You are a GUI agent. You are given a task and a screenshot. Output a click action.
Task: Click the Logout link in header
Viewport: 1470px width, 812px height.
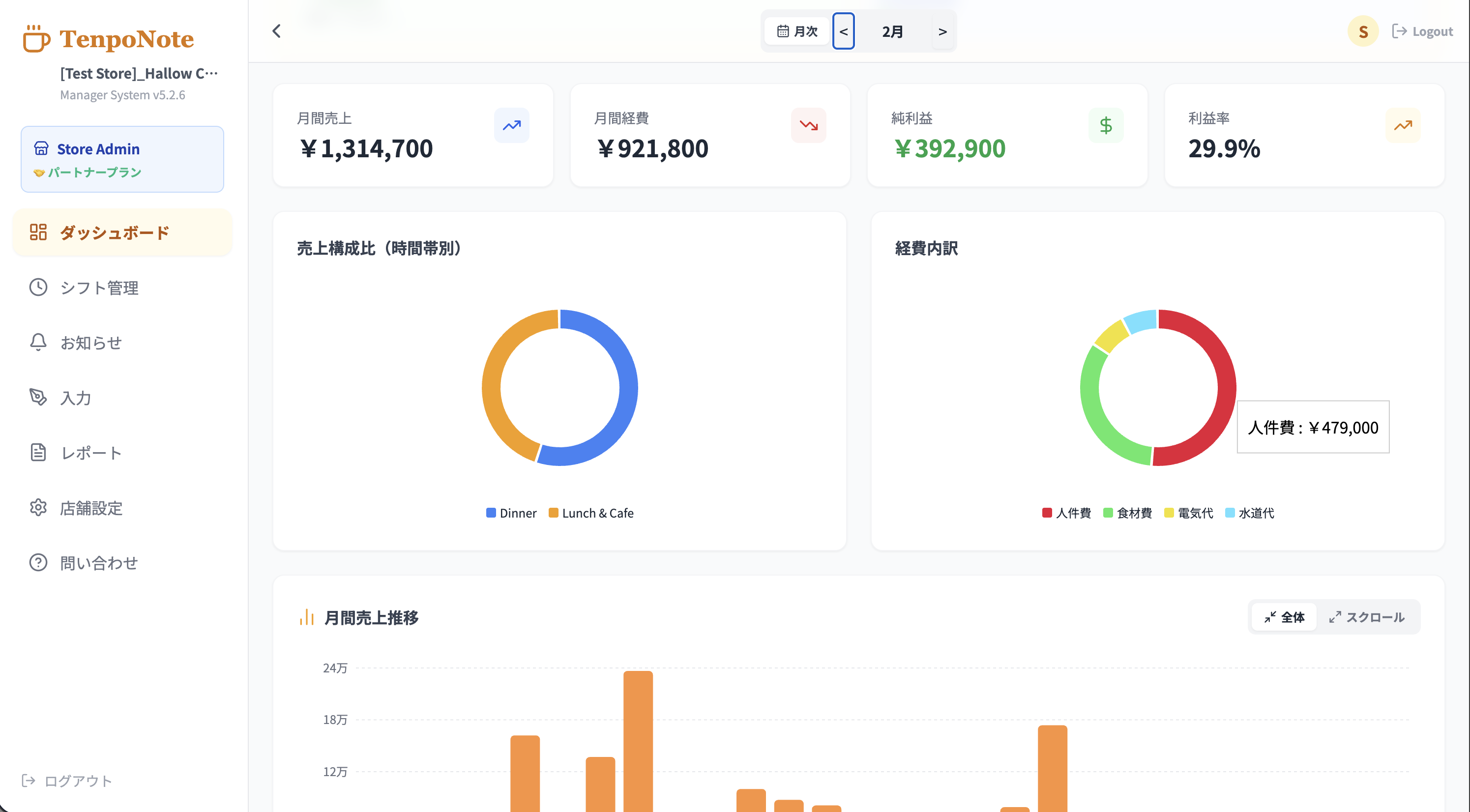tap(1422, 31)
